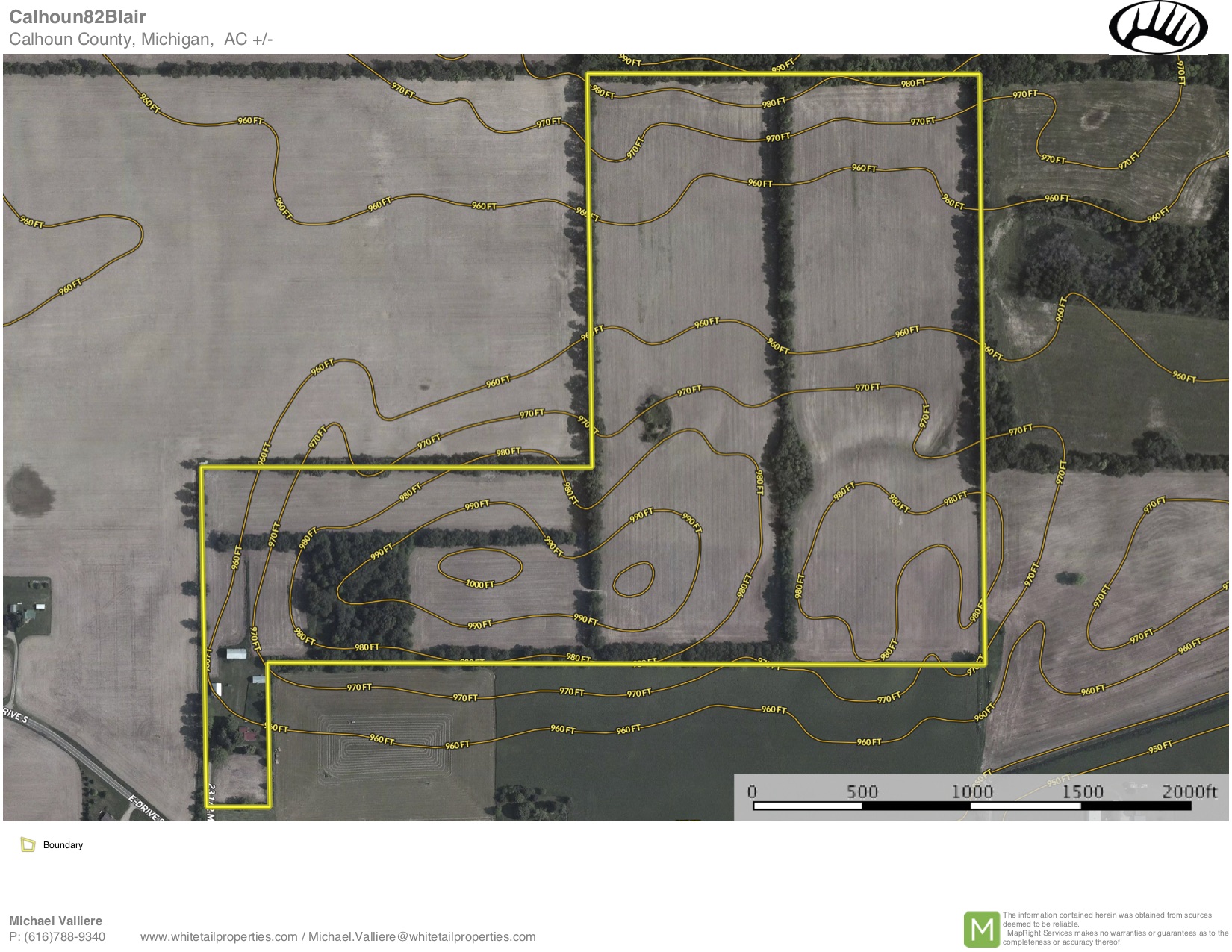Click the green MapRight M logo
This screenshot has width=1232, height=952.
(x=981, y=930)
